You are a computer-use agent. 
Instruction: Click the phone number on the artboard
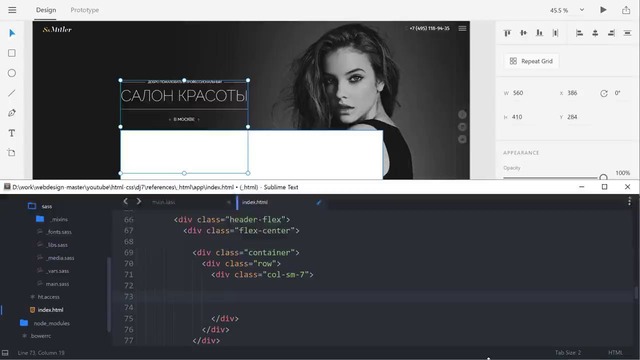coord(429,28)
